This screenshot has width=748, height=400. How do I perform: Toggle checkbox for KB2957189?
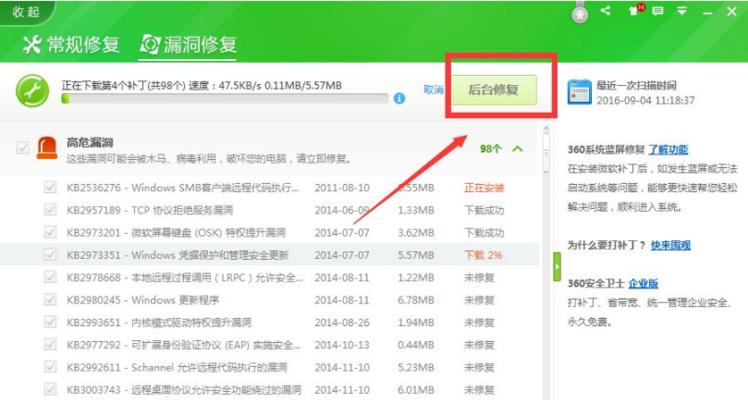click(50, 209)
